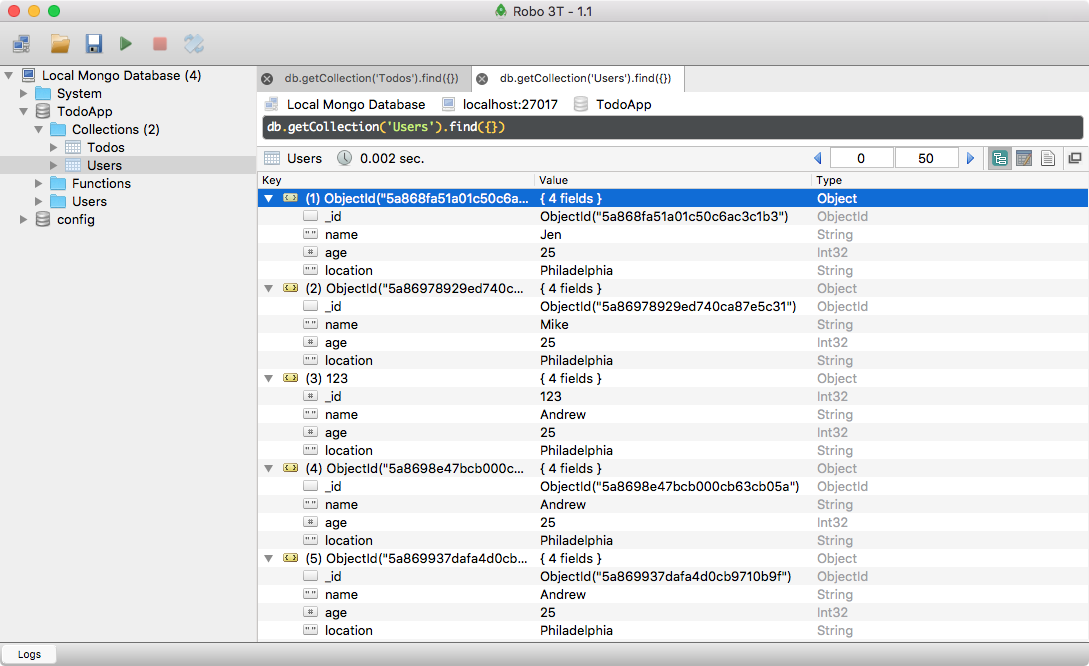This screenshot has height=666, width=1089.
Task: Switch to table view mode
Action: pyautogui.click(x=1023, y=158)
